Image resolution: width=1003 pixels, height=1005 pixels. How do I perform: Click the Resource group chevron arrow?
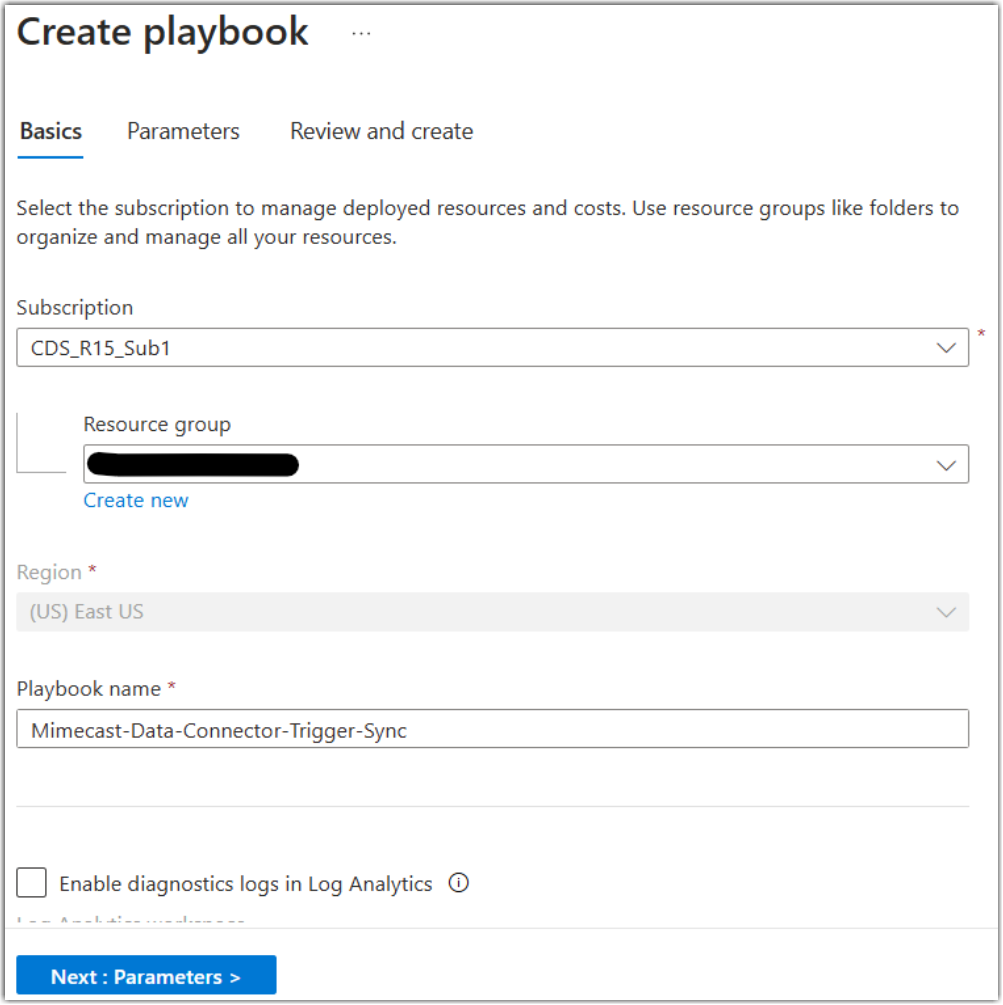click(945, 465)
